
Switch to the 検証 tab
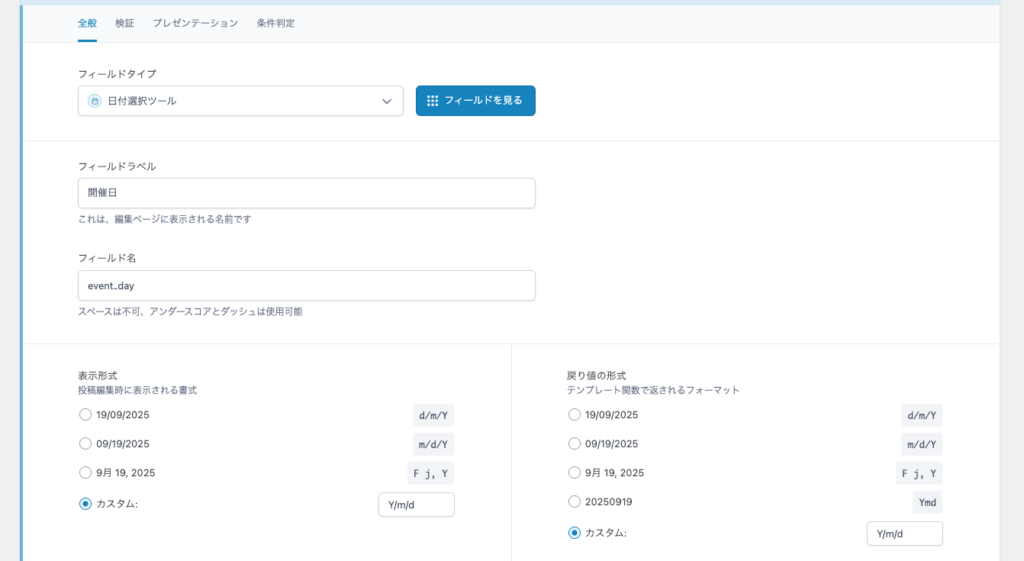[125, 23]
